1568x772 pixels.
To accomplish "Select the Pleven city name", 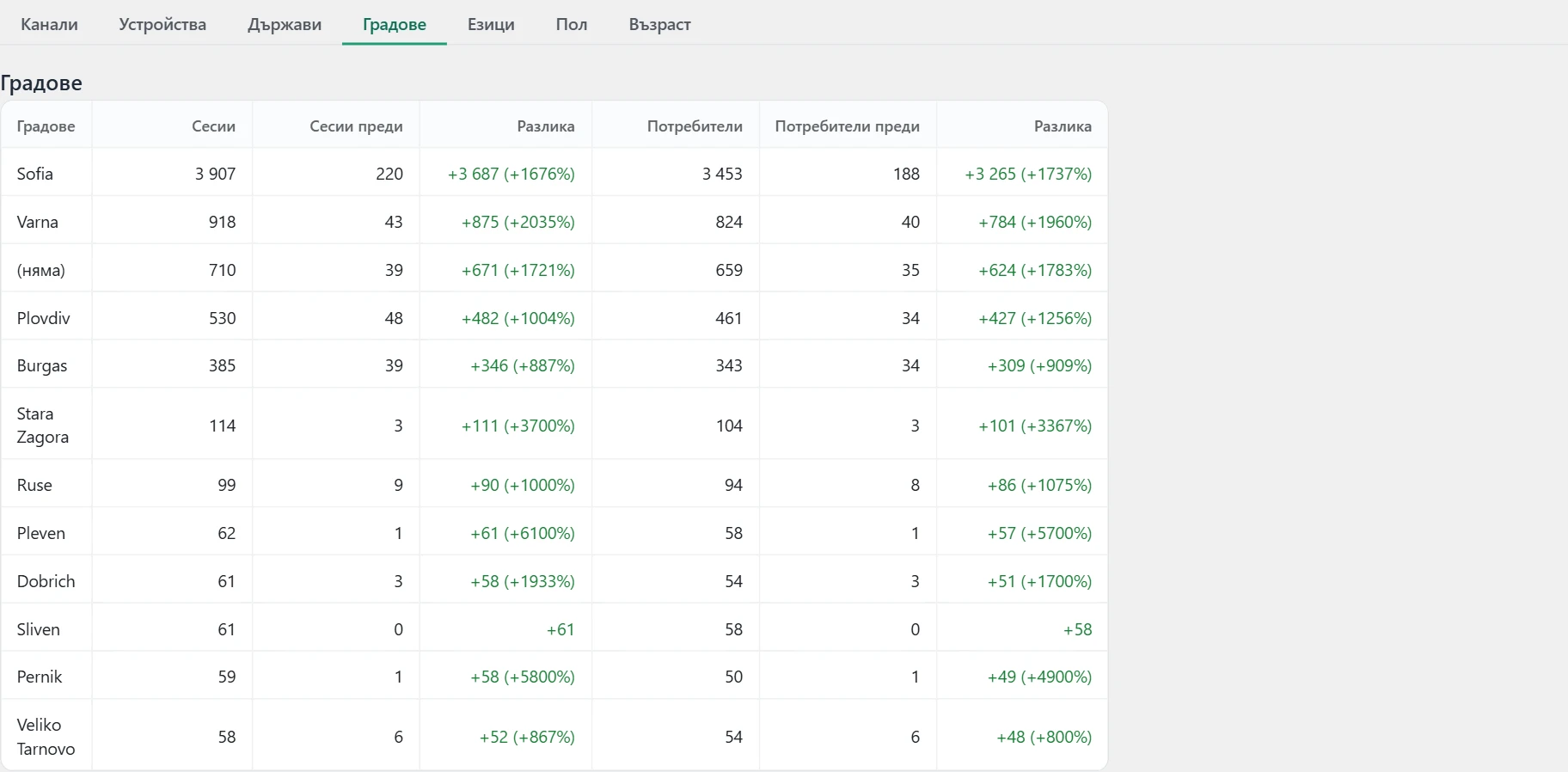I will click(x=41, y=533).
